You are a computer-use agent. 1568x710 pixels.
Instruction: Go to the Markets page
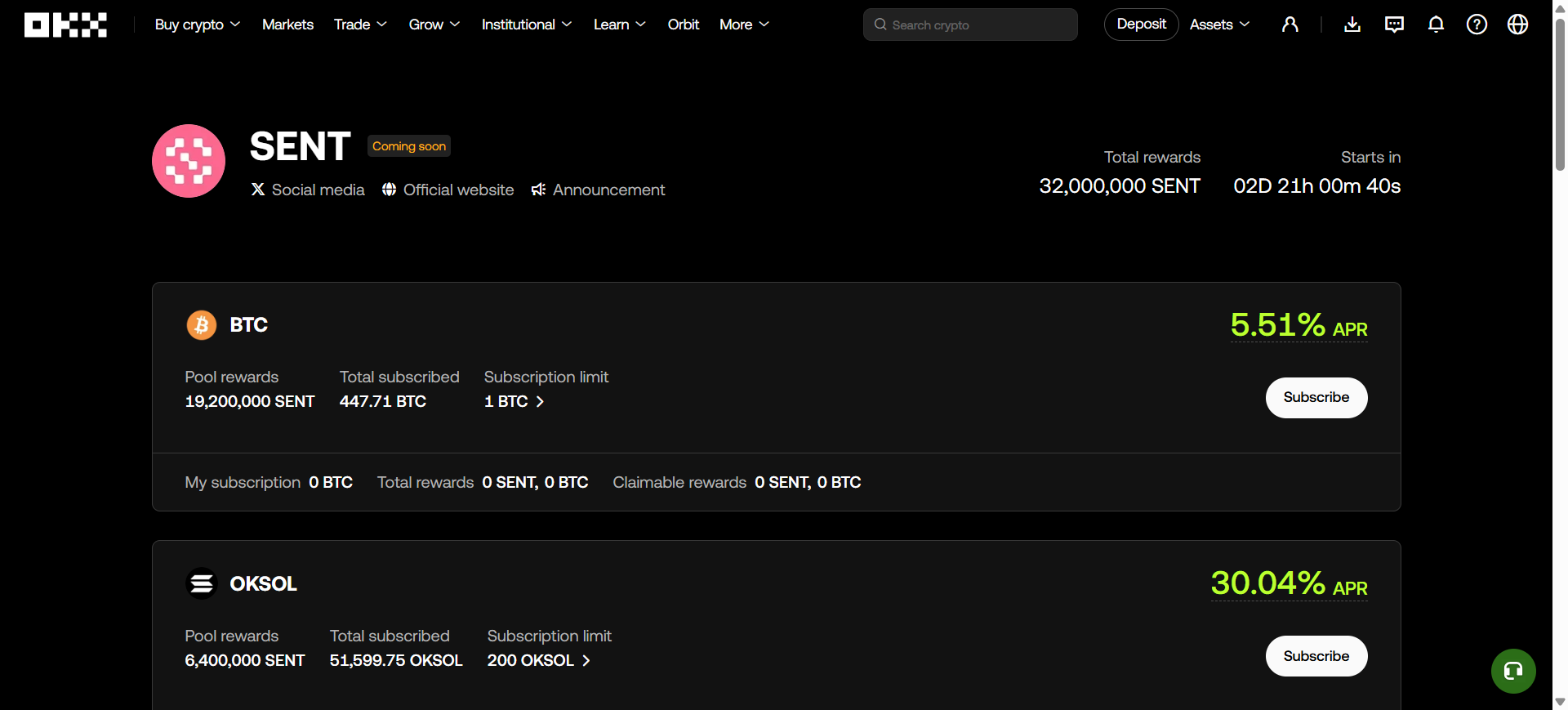point(287,25)
